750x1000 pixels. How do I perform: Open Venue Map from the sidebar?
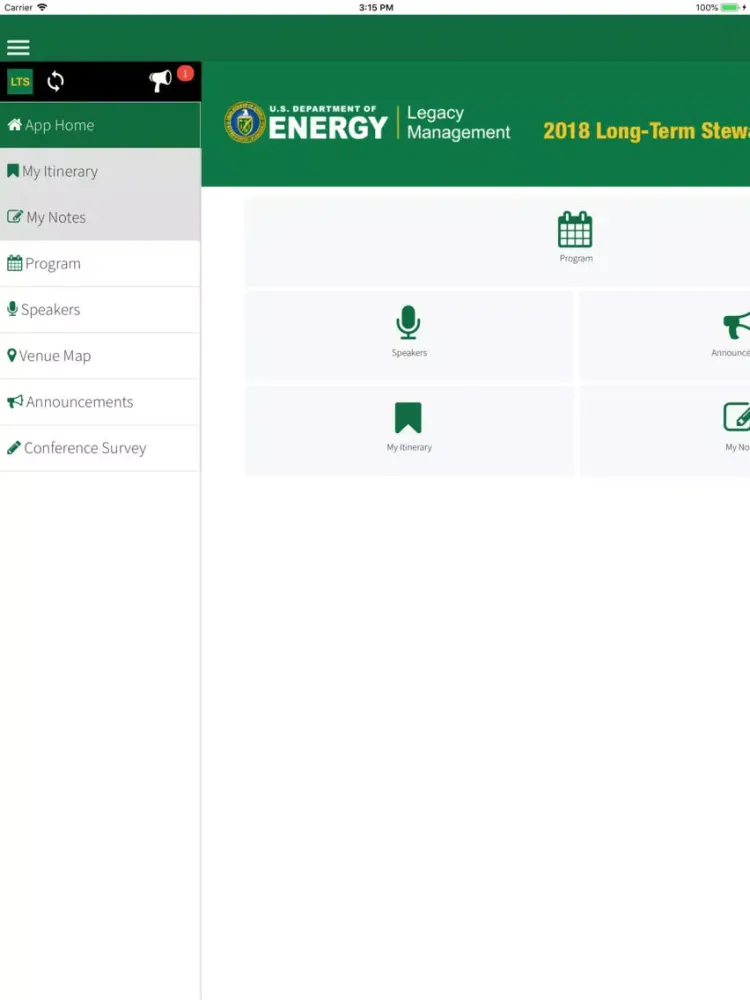coord(100,355)
